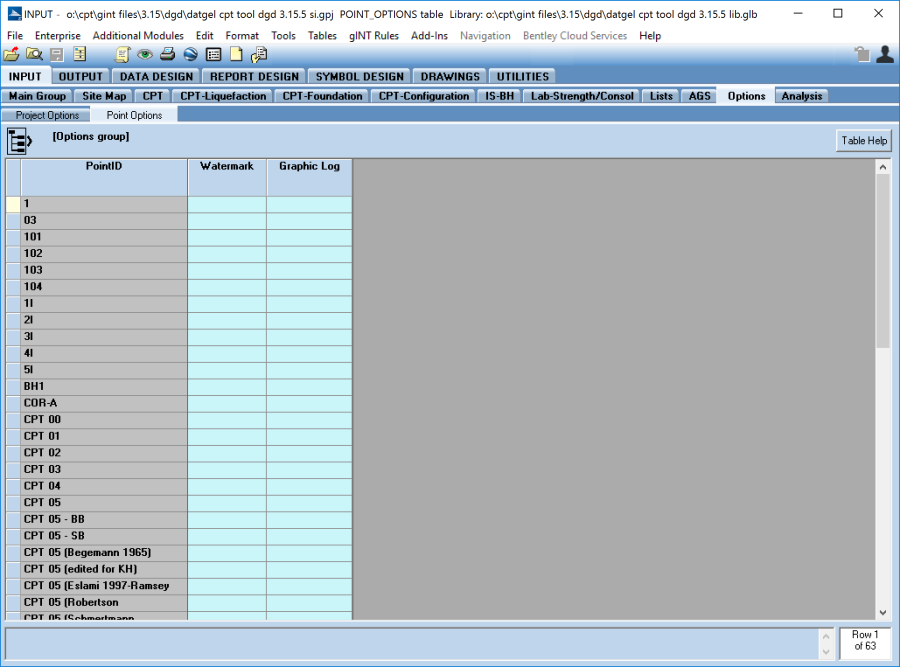The image size is (900, 667).
Task: Click the printer icon in toolbar
Action: (168, 55)
